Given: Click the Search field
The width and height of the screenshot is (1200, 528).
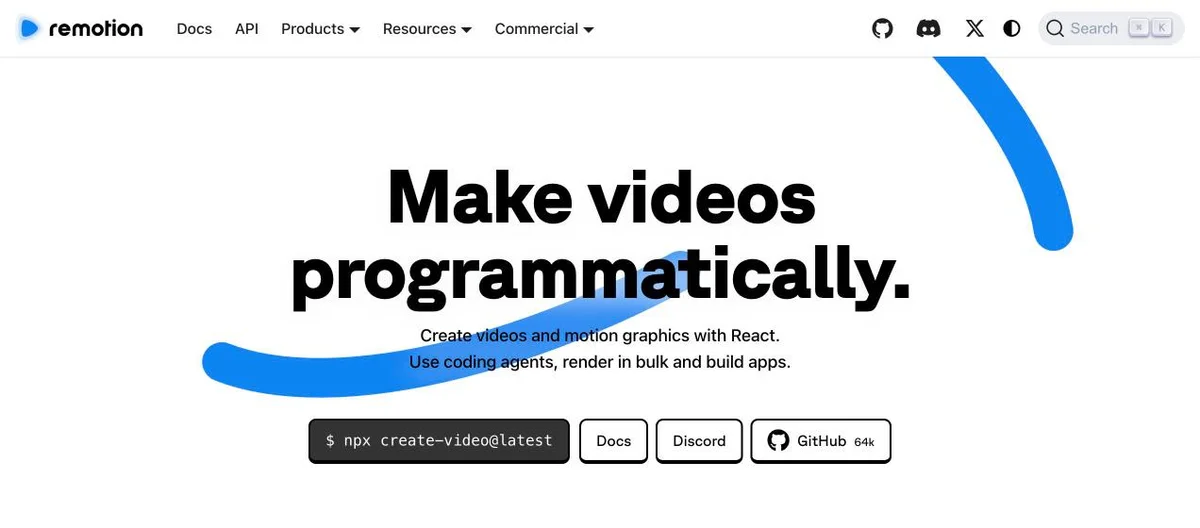Looking at the screenshot, I should coord(1111,28).
